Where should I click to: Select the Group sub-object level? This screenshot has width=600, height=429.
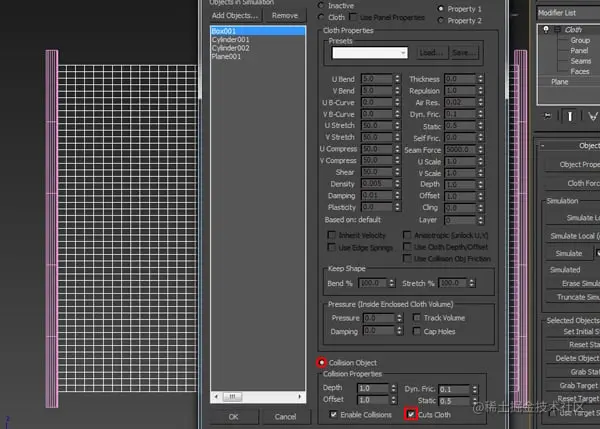click(580, 40)
